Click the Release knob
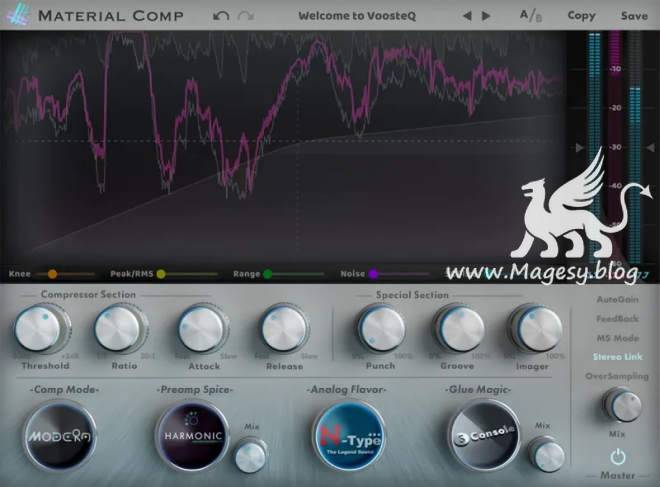This screenshot has width=660, height=487. click(x=285, y=329)
